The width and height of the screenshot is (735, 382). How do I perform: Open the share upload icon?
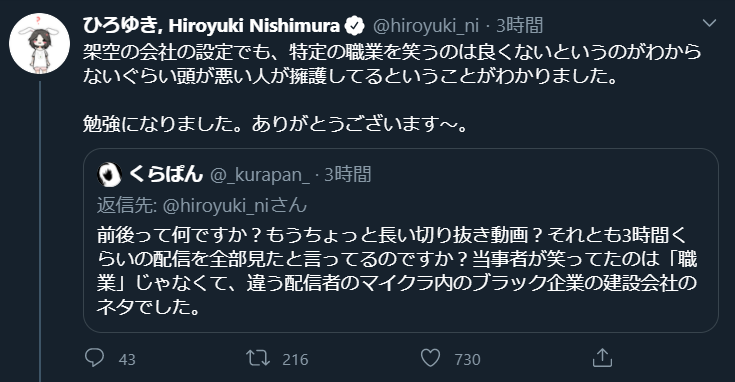602,358
